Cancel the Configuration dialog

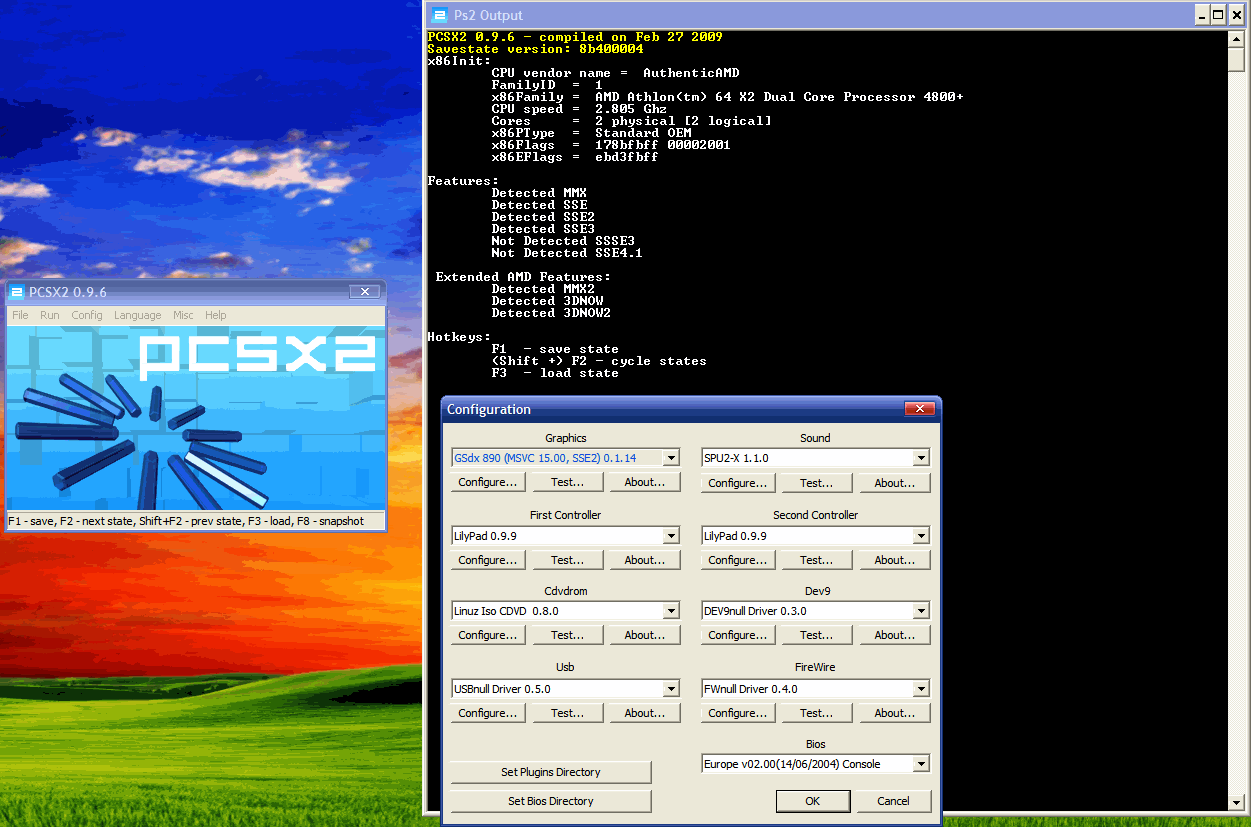[x=894, y=801]
